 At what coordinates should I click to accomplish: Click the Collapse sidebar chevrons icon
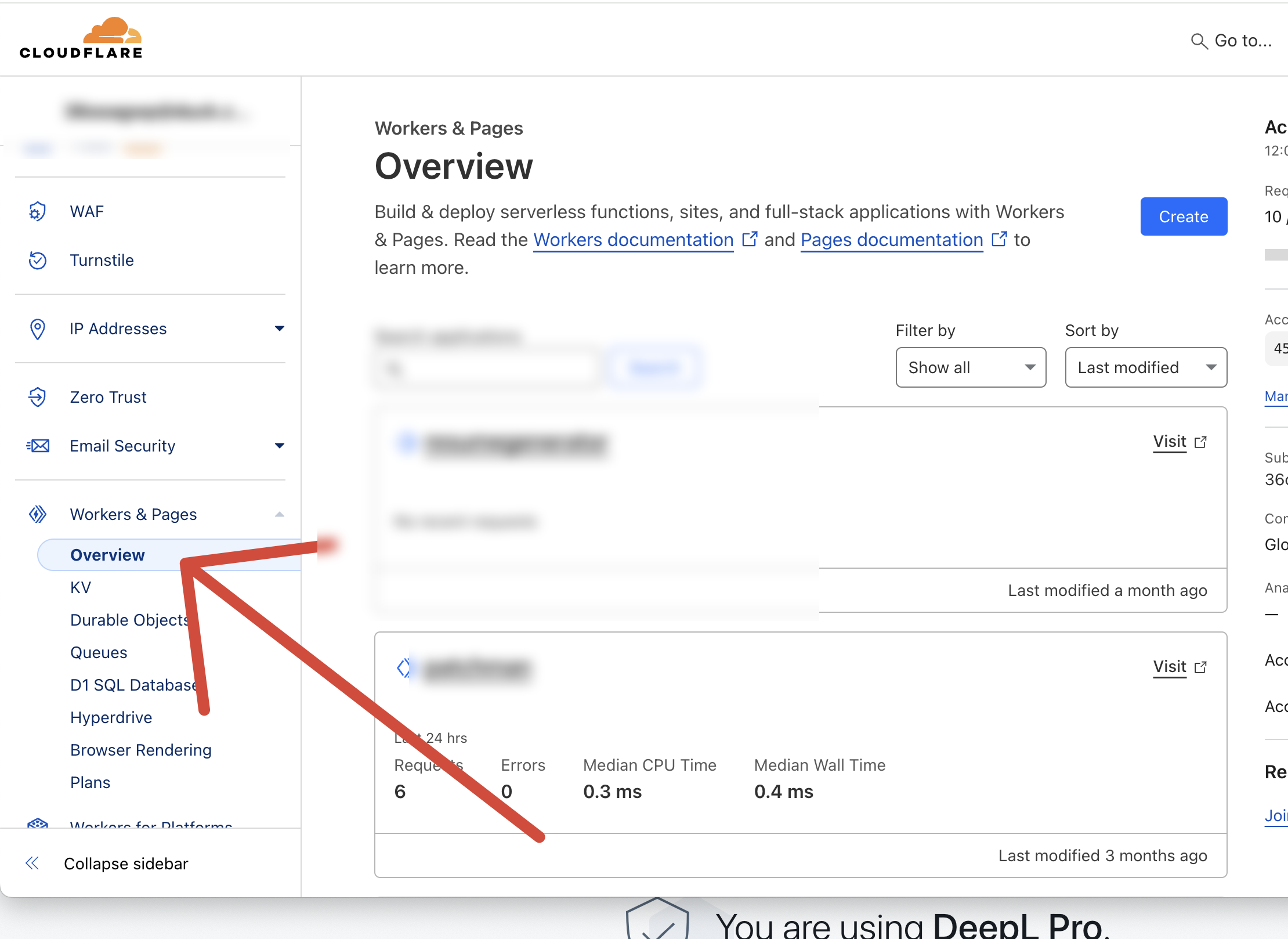tap(32, 863)
